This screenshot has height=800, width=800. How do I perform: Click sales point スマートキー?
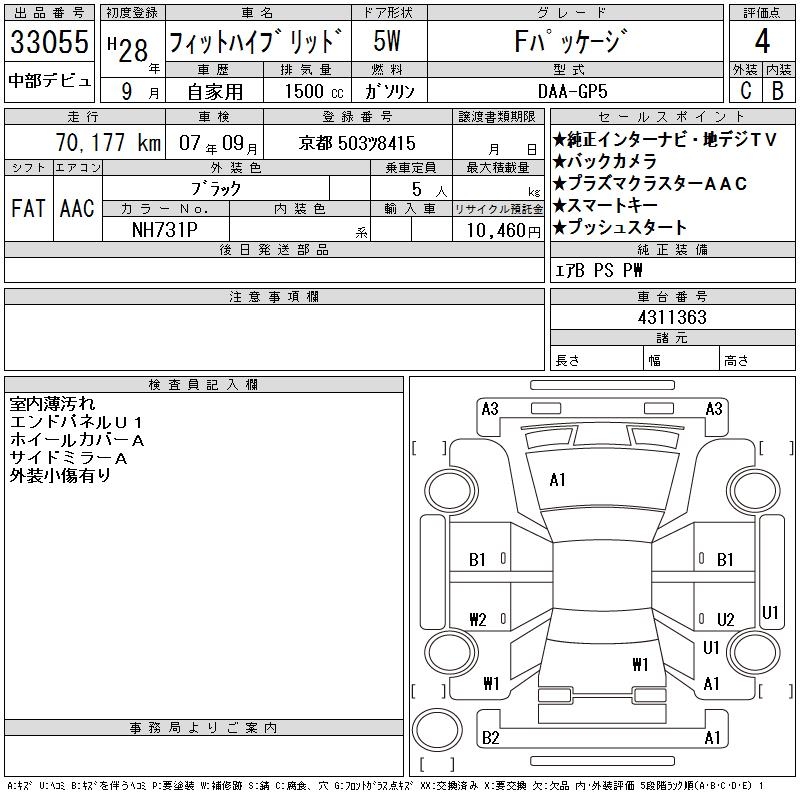pyautogui.click(x=605, y=205)
